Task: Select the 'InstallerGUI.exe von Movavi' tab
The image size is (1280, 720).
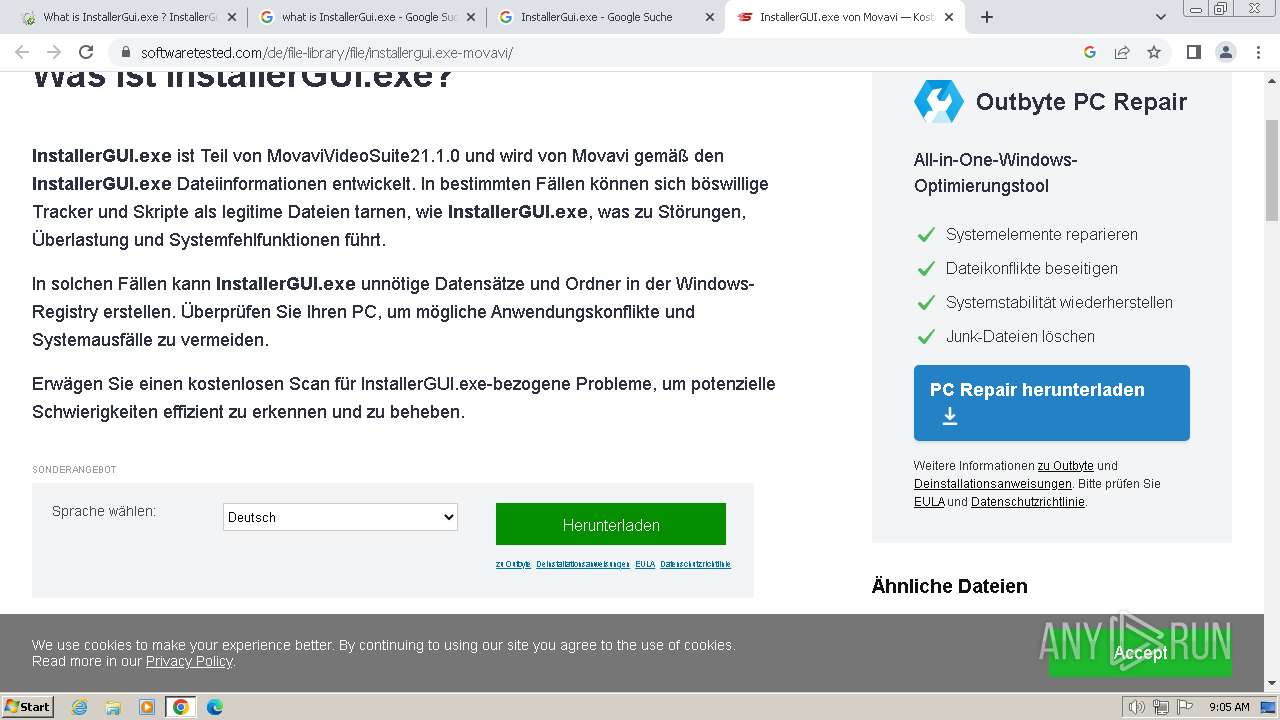Action: (x=845, y=17)
